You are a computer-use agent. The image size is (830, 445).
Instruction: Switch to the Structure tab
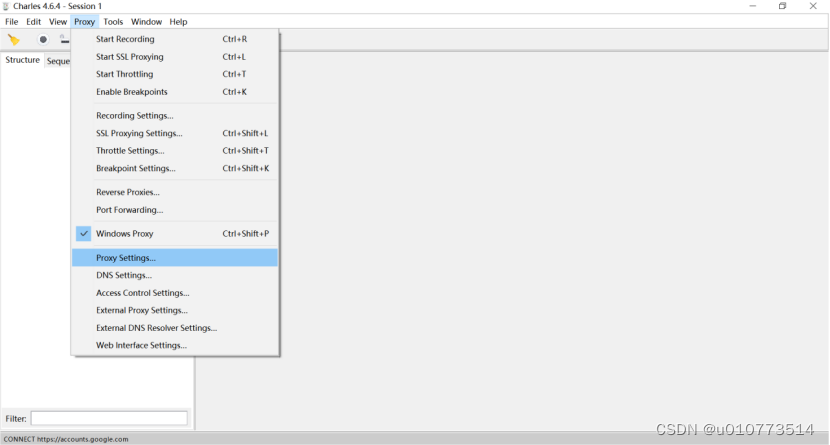point(22,60)
